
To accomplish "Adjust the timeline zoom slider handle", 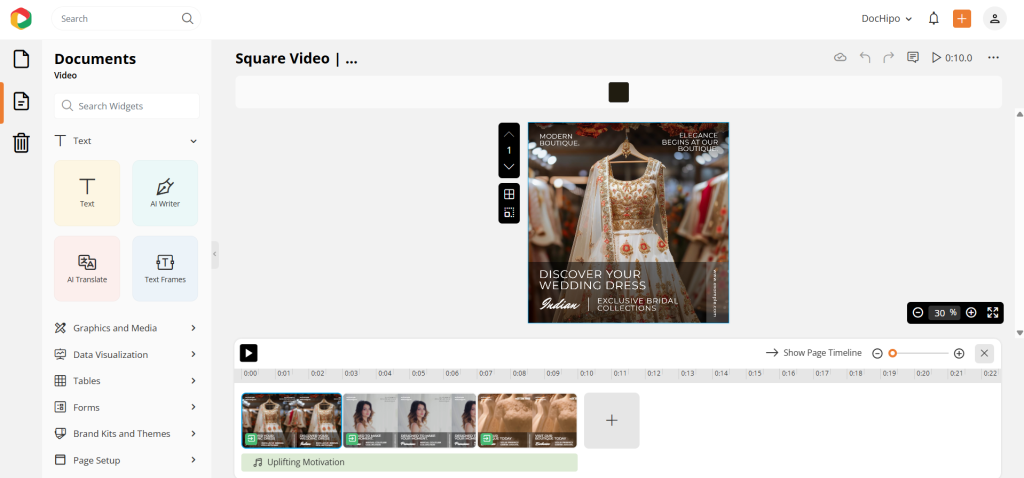I will (893, 353).
